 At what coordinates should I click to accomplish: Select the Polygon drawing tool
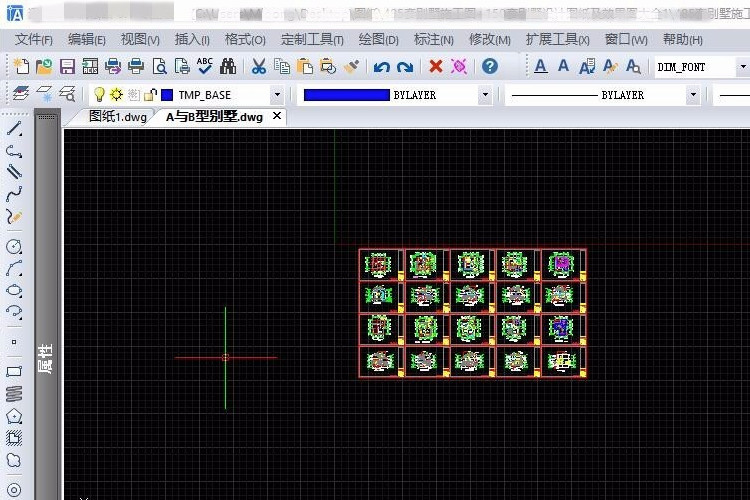point(14,415)
